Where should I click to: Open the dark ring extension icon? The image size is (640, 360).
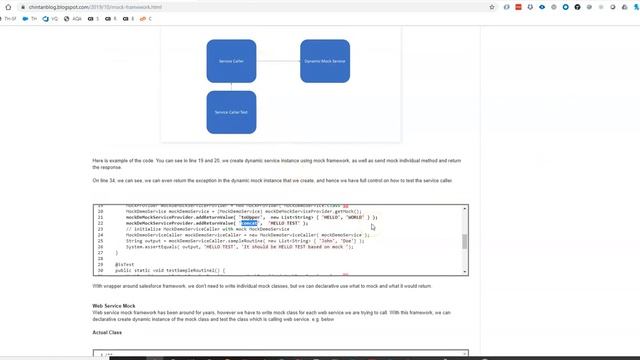[x=613, y=7]
